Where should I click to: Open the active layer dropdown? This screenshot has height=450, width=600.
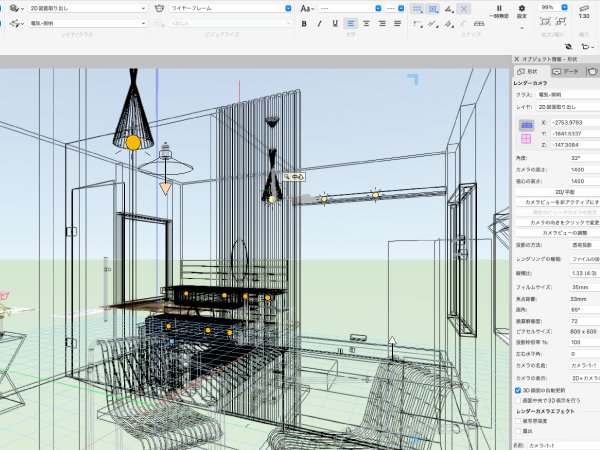[87, 8]
